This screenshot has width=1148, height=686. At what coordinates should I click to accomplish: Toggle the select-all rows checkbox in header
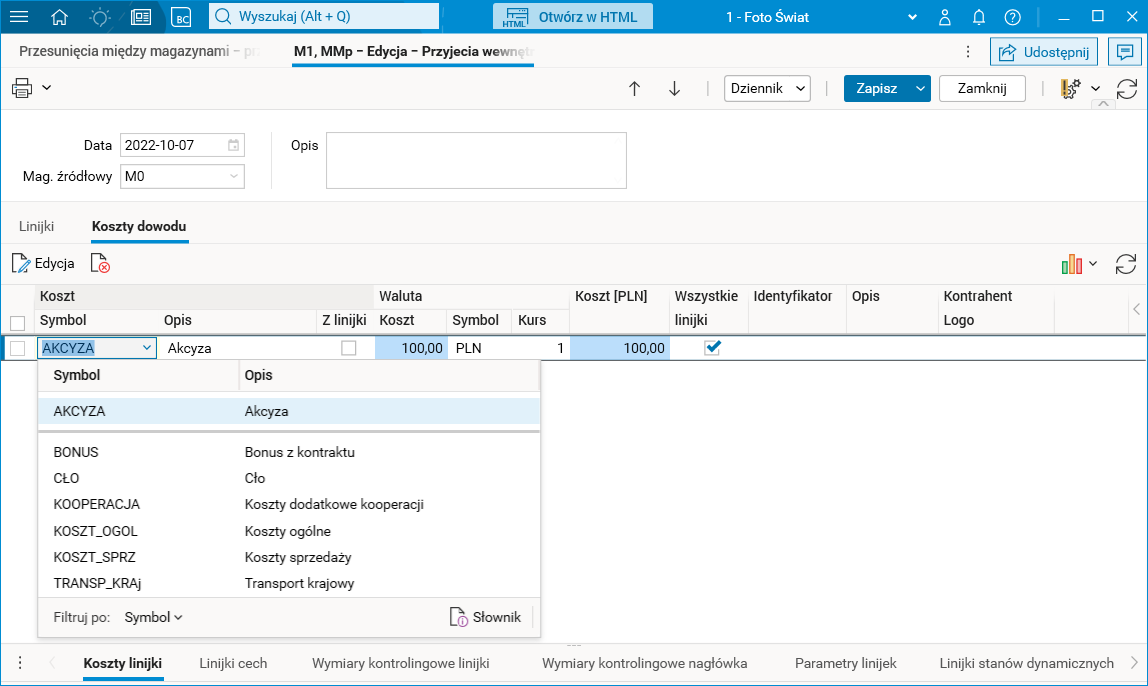[18, 322]
